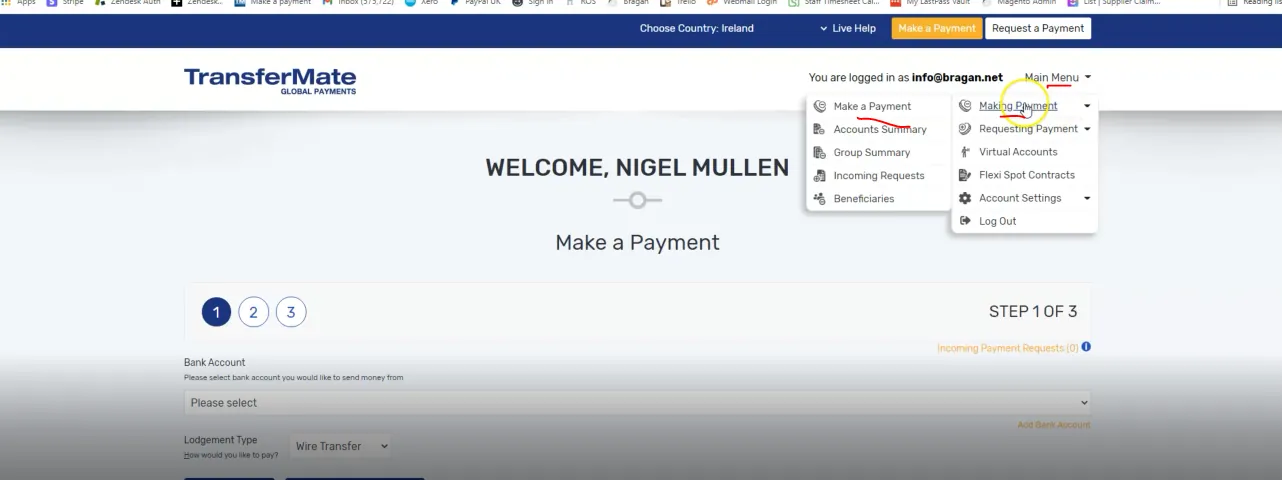Click the Accounts Summary icon
Viewport: 1282px width, 480px height.
(x=820, y=129)
